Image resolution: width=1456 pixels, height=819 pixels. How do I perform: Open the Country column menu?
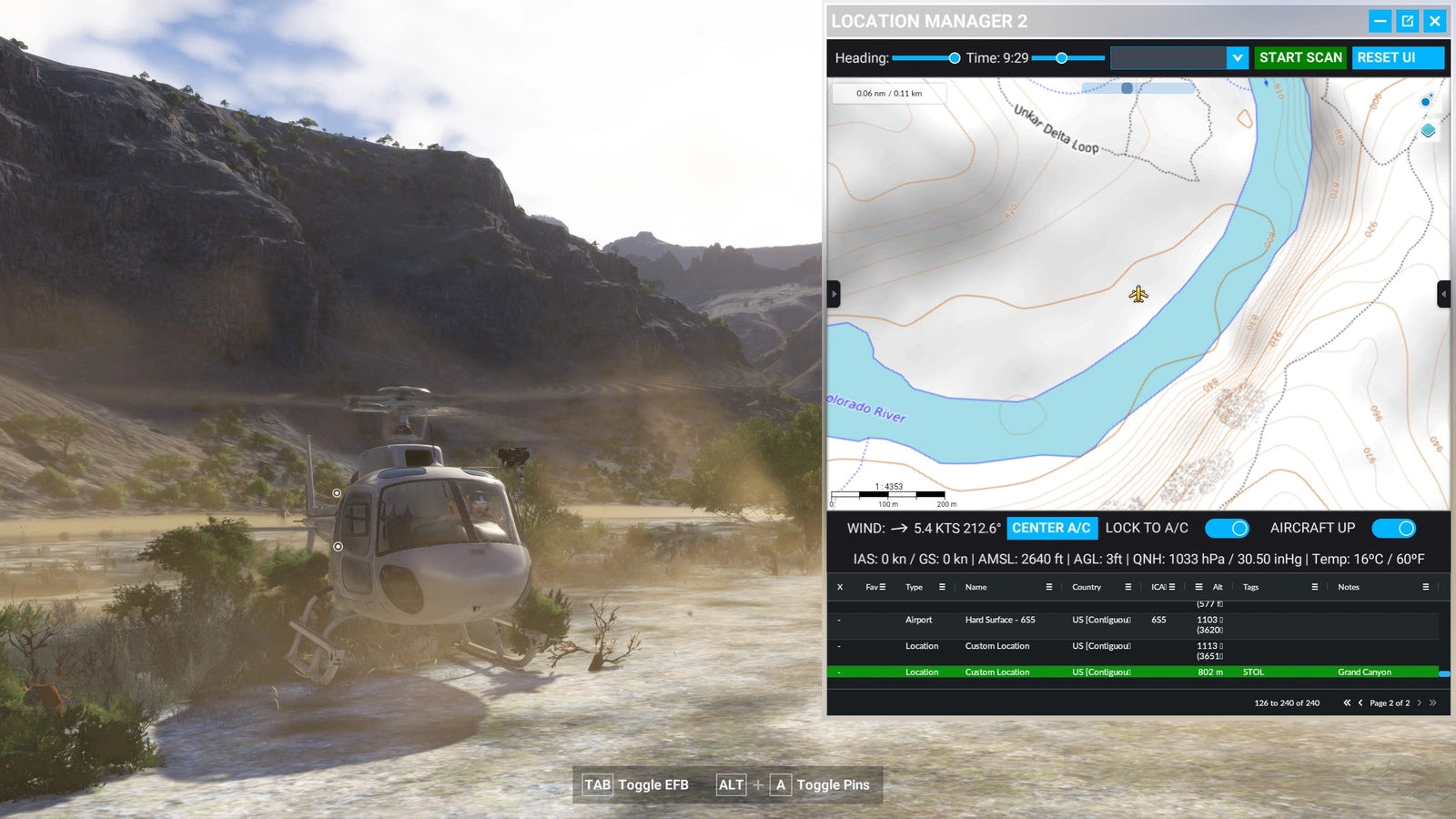click(x=1127, y=587)
